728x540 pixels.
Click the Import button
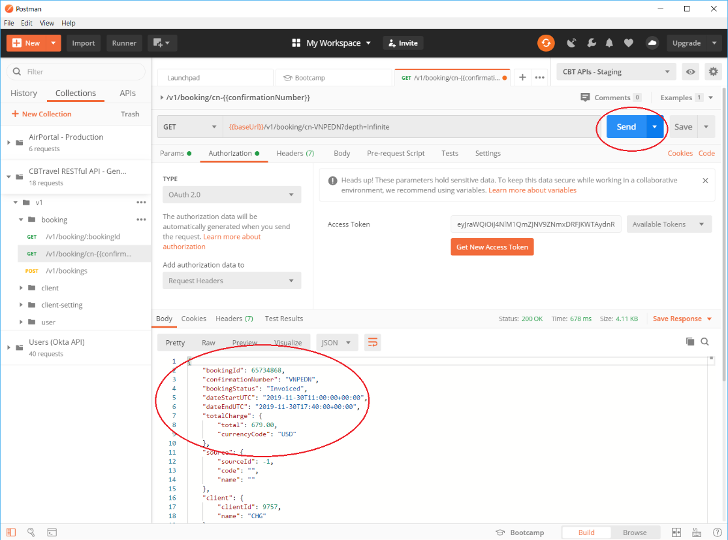pos(84,43)
